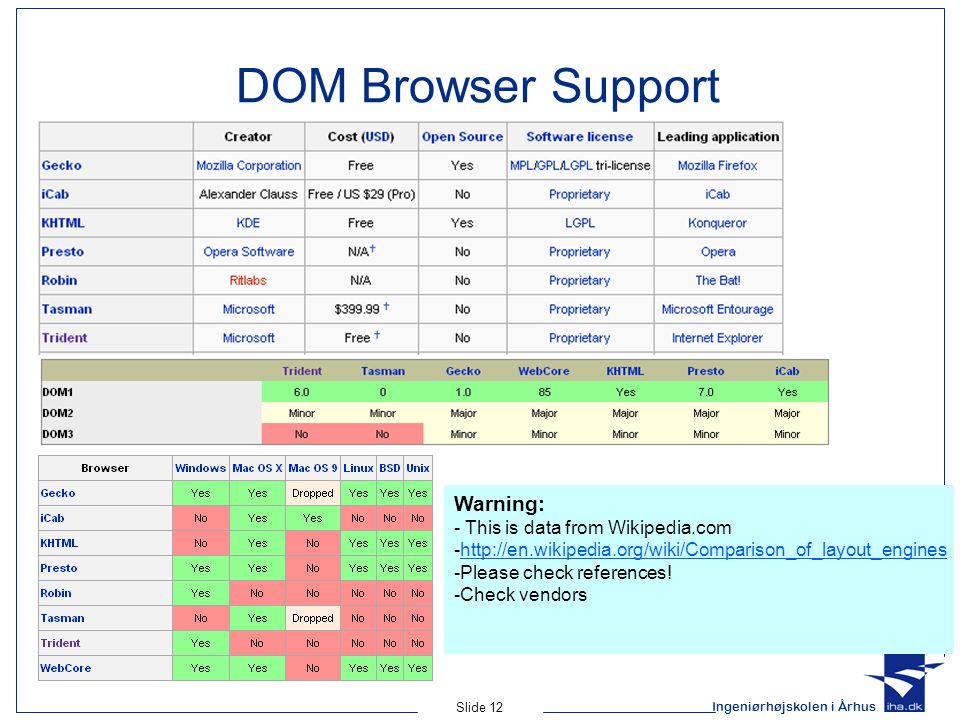Click the BSD column header
Screen dimensions: 960x720
(389, 468)
